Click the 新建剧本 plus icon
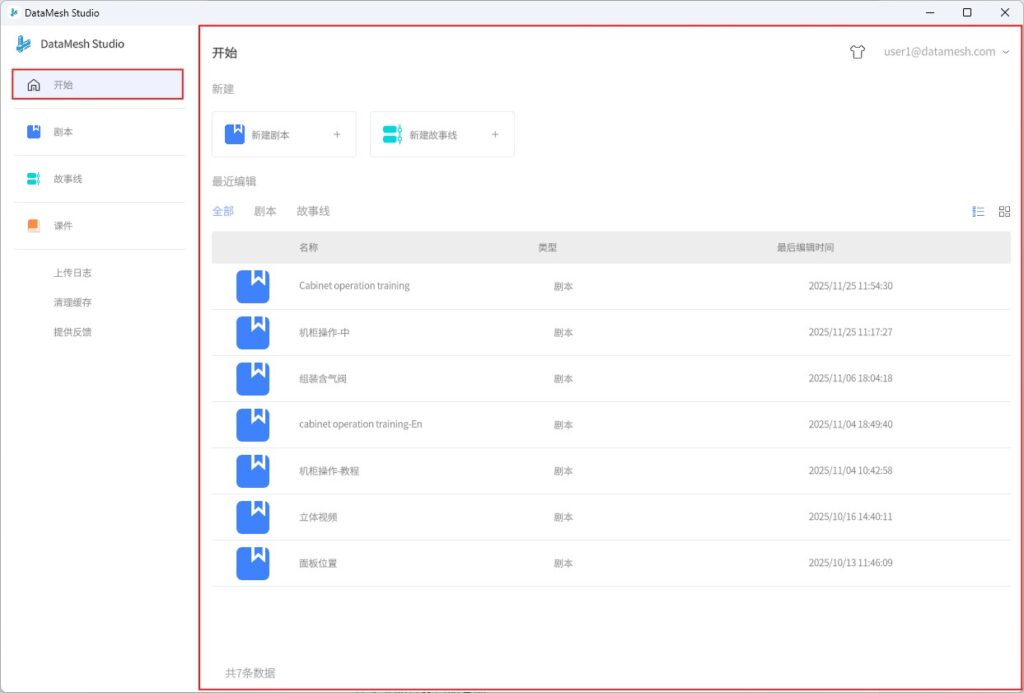This screenshot has width=1024, height=693. tap(337, 135)
